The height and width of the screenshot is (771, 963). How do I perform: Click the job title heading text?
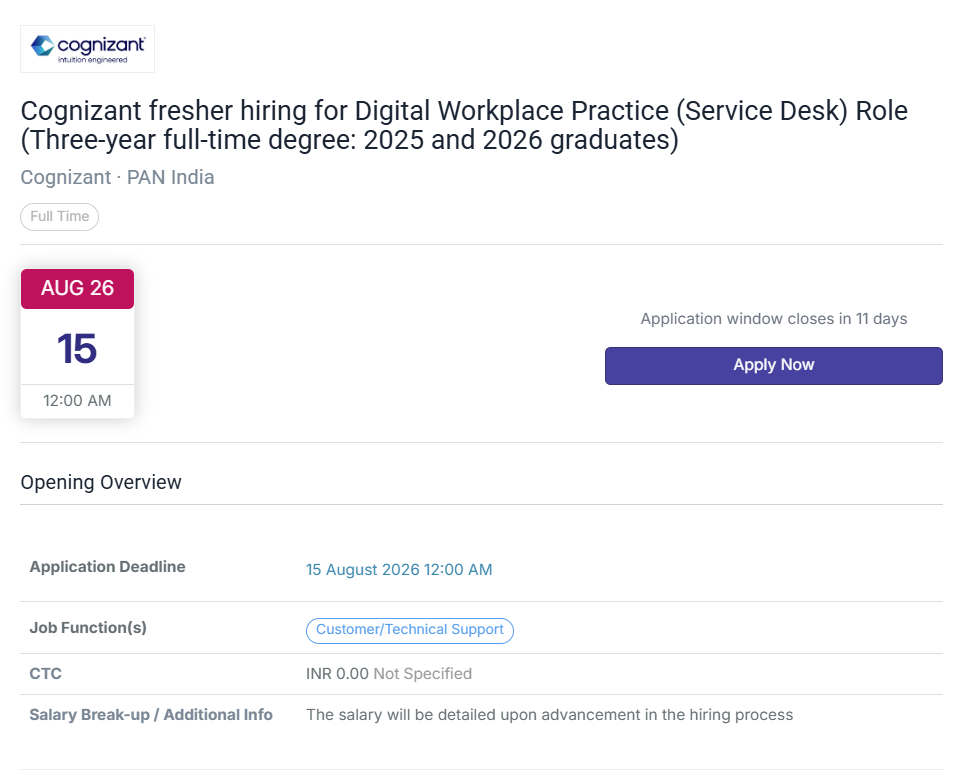pos(464,125)
